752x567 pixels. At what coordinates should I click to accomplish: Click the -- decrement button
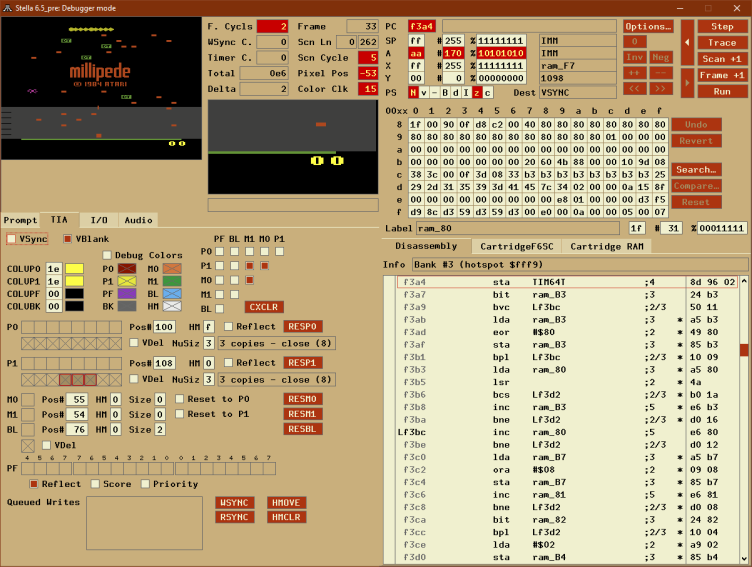(x=661, y=74)
